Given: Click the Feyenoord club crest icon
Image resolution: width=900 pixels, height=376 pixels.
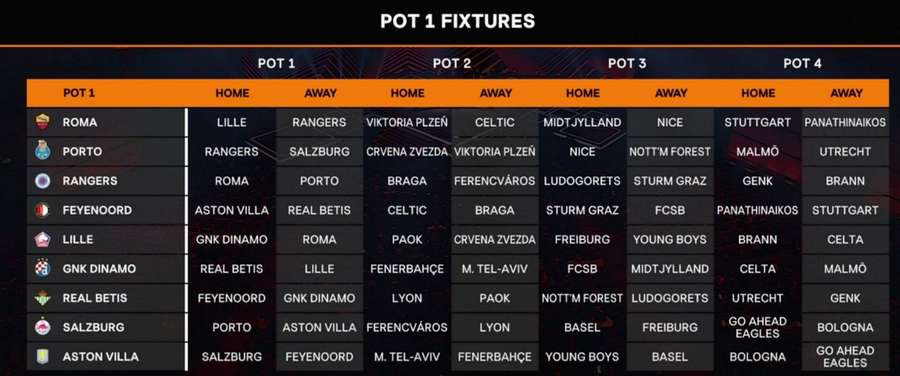Looking at the screenshot, I should (x=42, y=210).
